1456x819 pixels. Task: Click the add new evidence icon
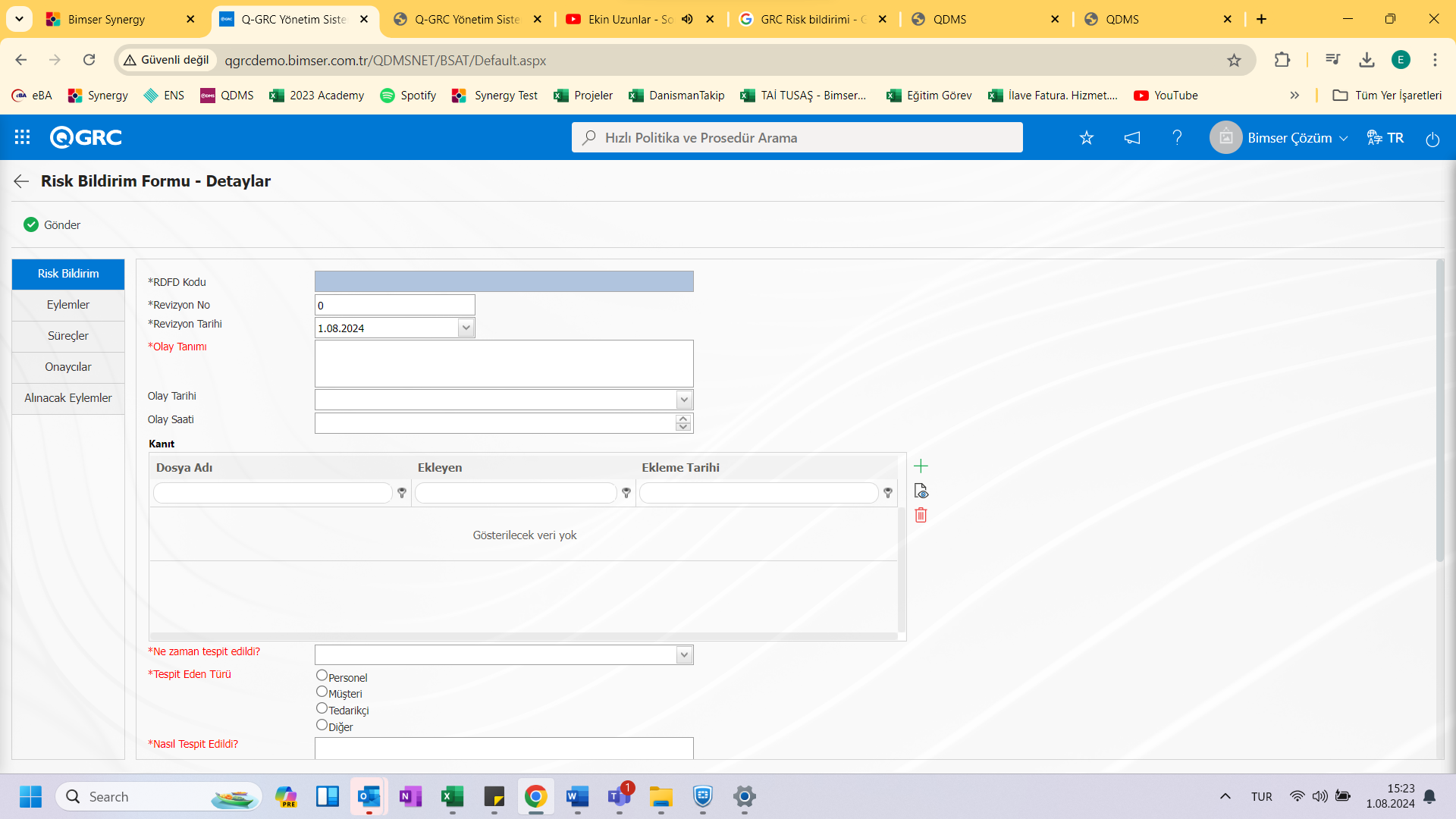920,466
